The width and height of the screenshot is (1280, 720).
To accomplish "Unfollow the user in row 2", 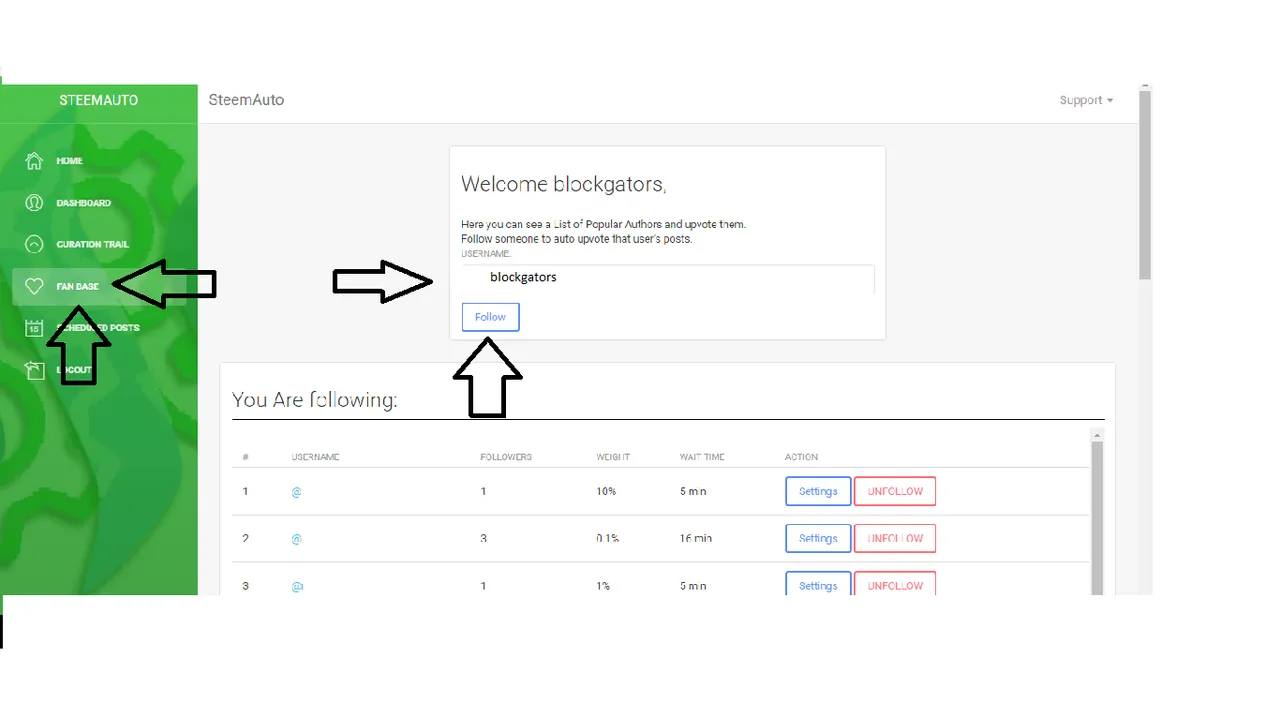I will pyautogui.click(x=895, y=538).
